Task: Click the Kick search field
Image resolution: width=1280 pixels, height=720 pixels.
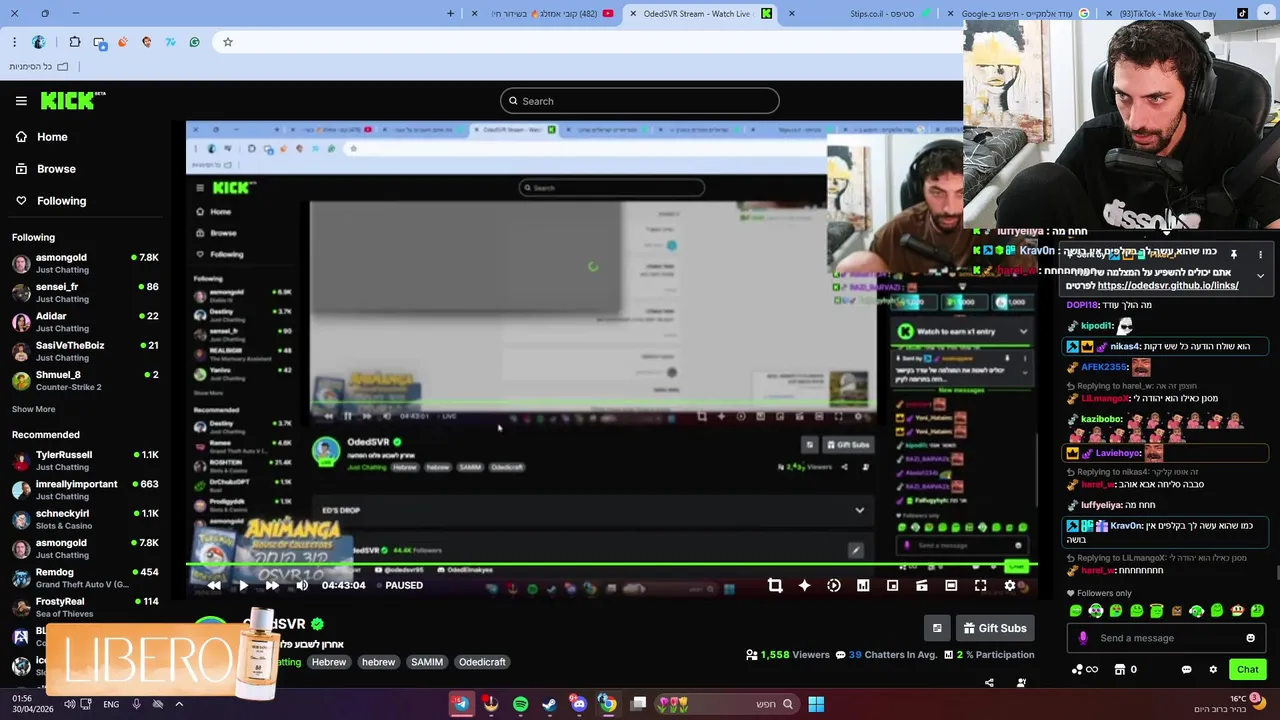Action: pos(640,101)
